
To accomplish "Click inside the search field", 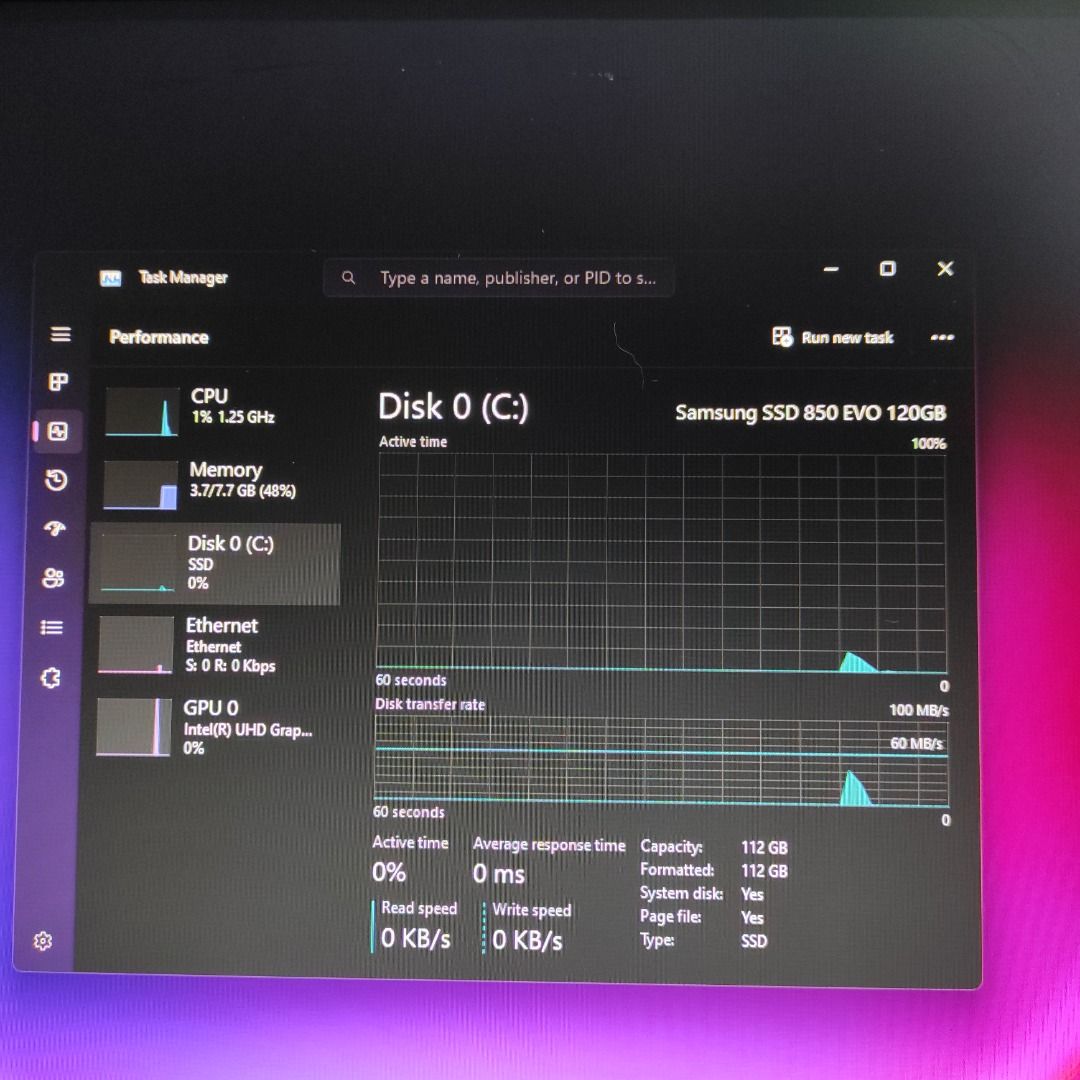I will (500, 278).
